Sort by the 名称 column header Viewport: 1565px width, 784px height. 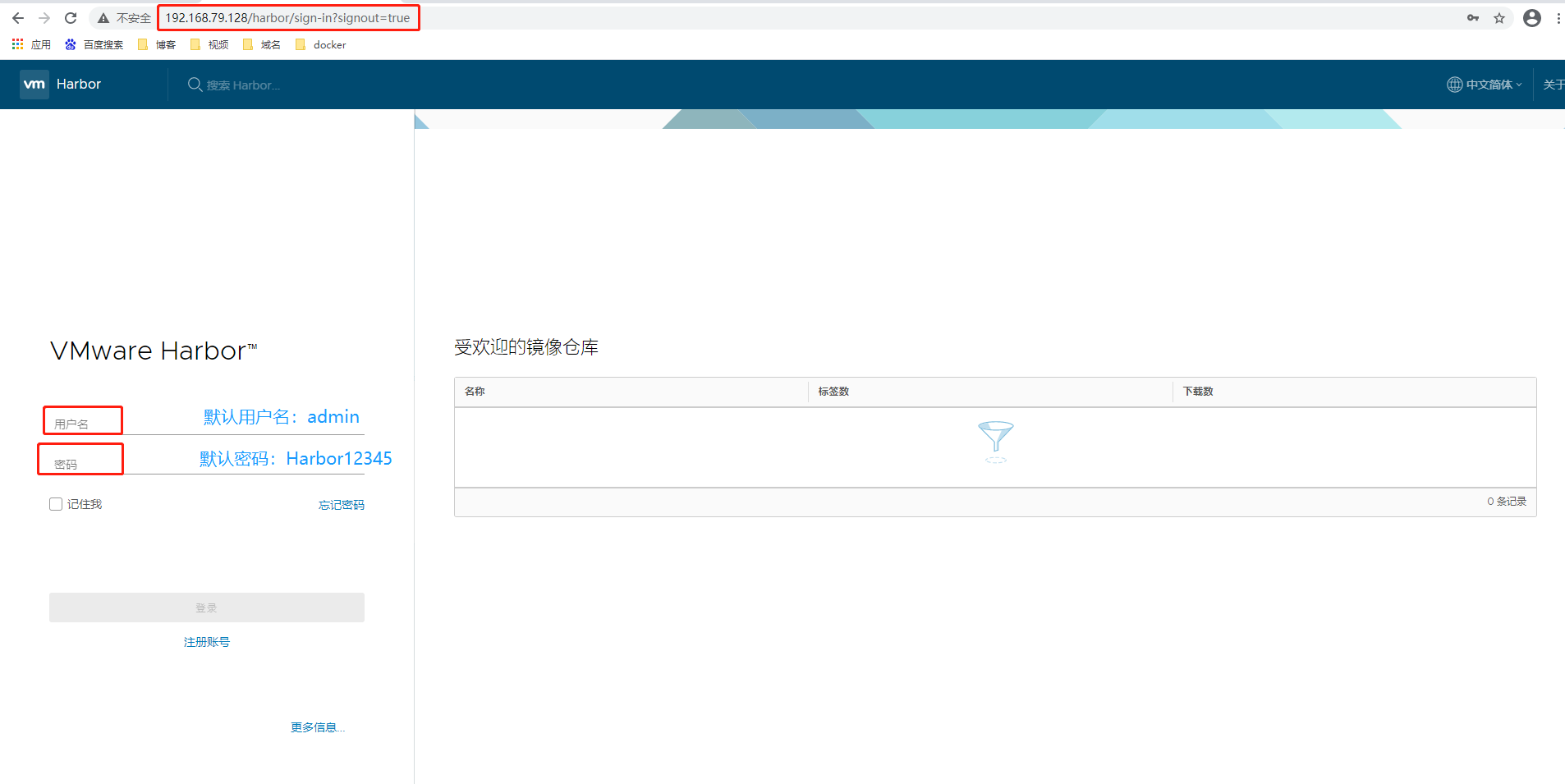(475, 392)
